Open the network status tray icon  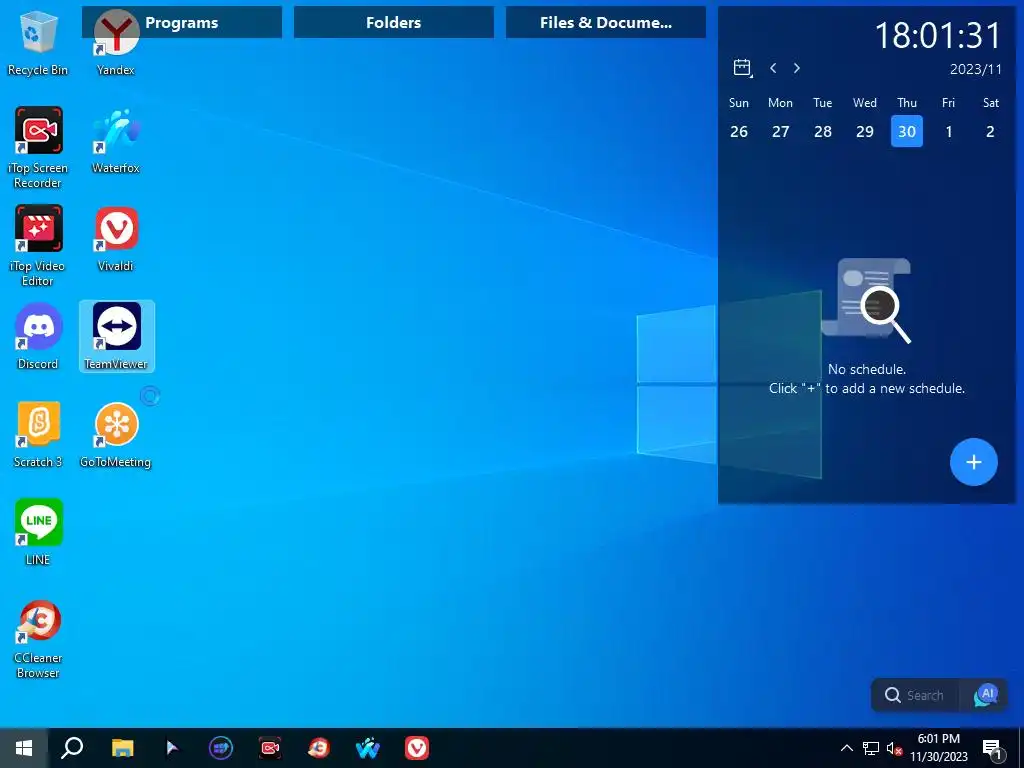871,748
